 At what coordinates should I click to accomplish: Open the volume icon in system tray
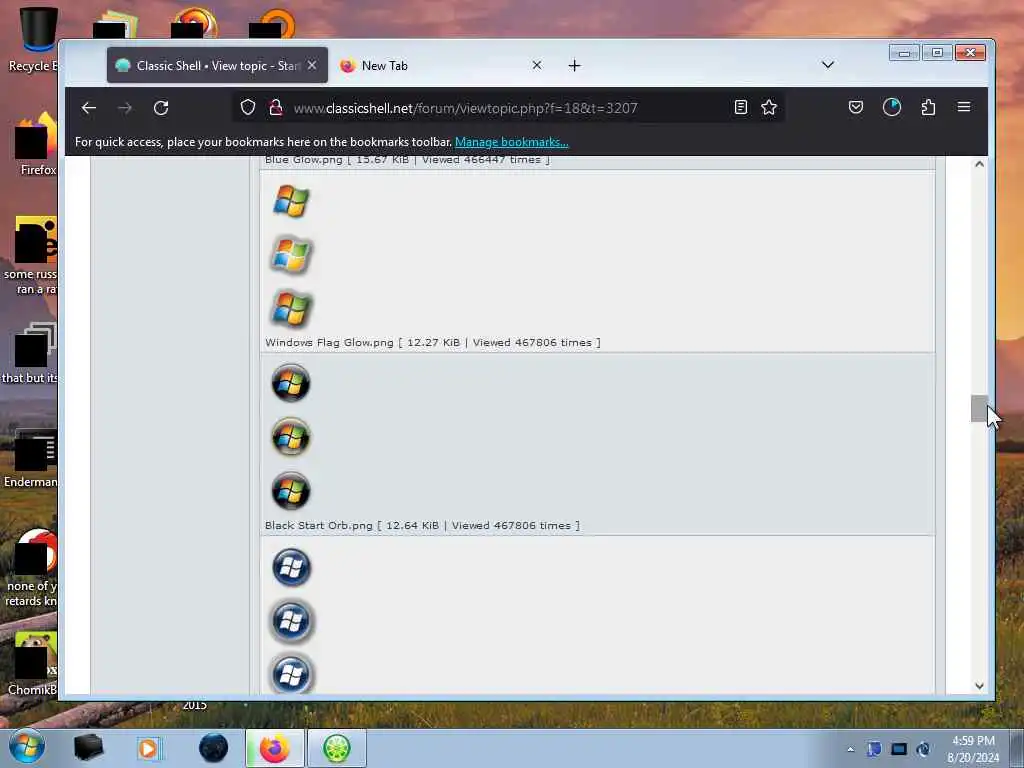[923, 749]
